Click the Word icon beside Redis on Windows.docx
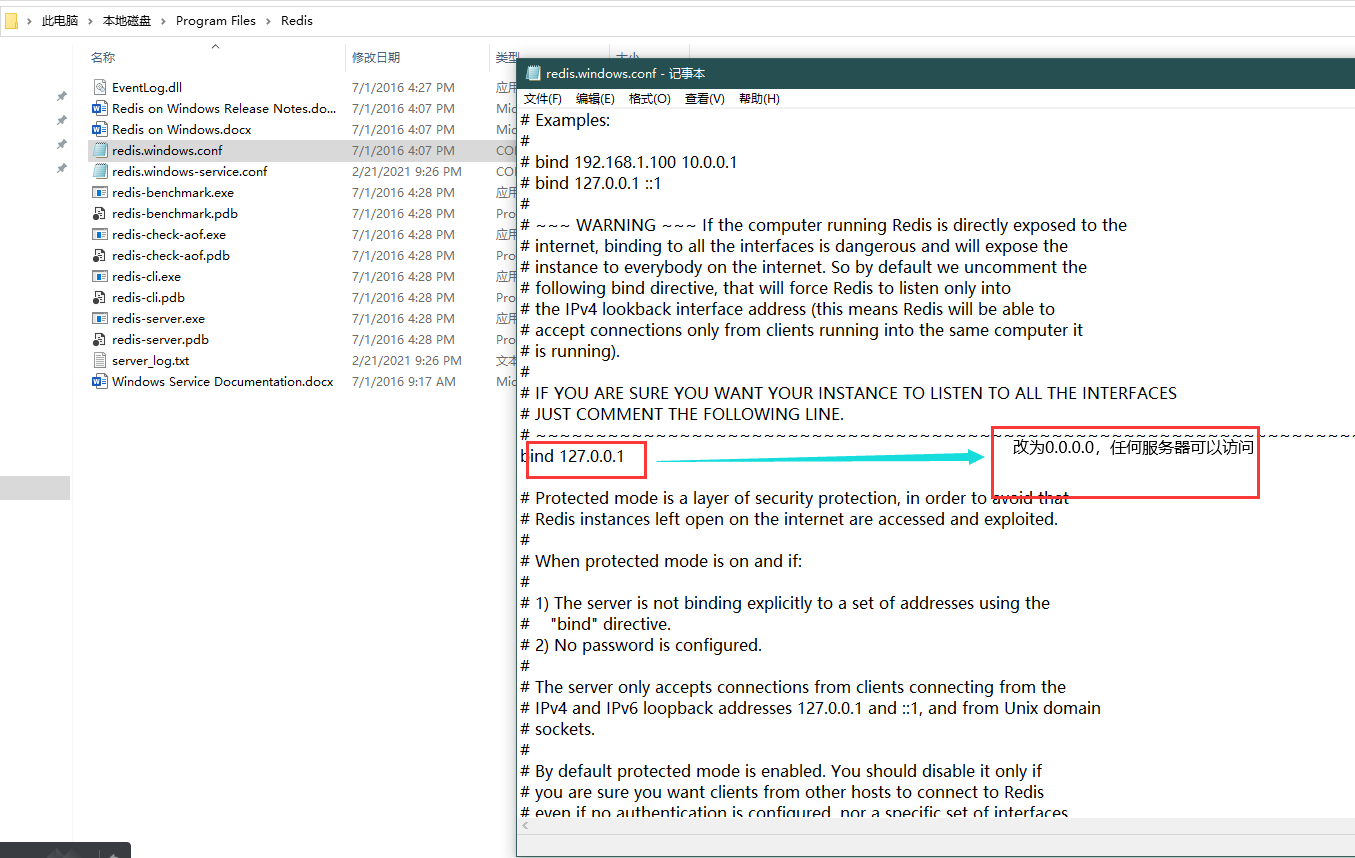The image size is (1355, 858). [x=99, y=129]
